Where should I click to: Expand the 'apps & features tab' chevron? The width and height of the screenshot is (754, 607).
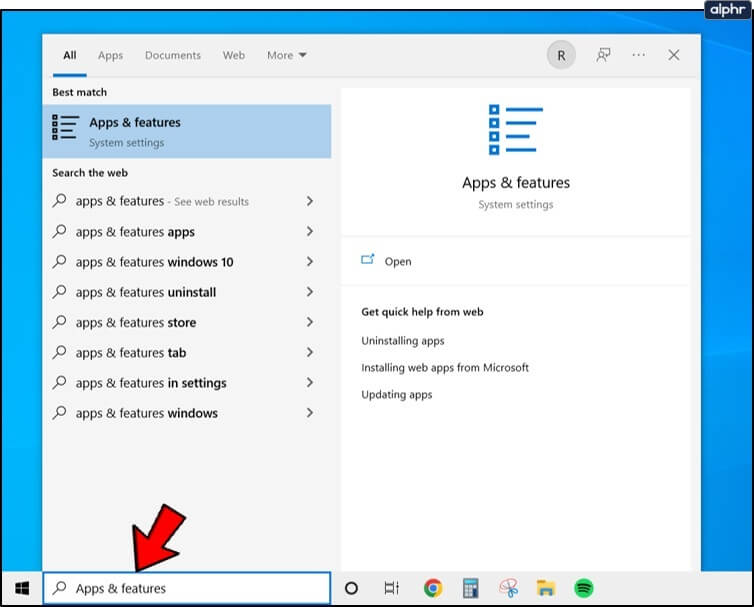pos(310,353)
